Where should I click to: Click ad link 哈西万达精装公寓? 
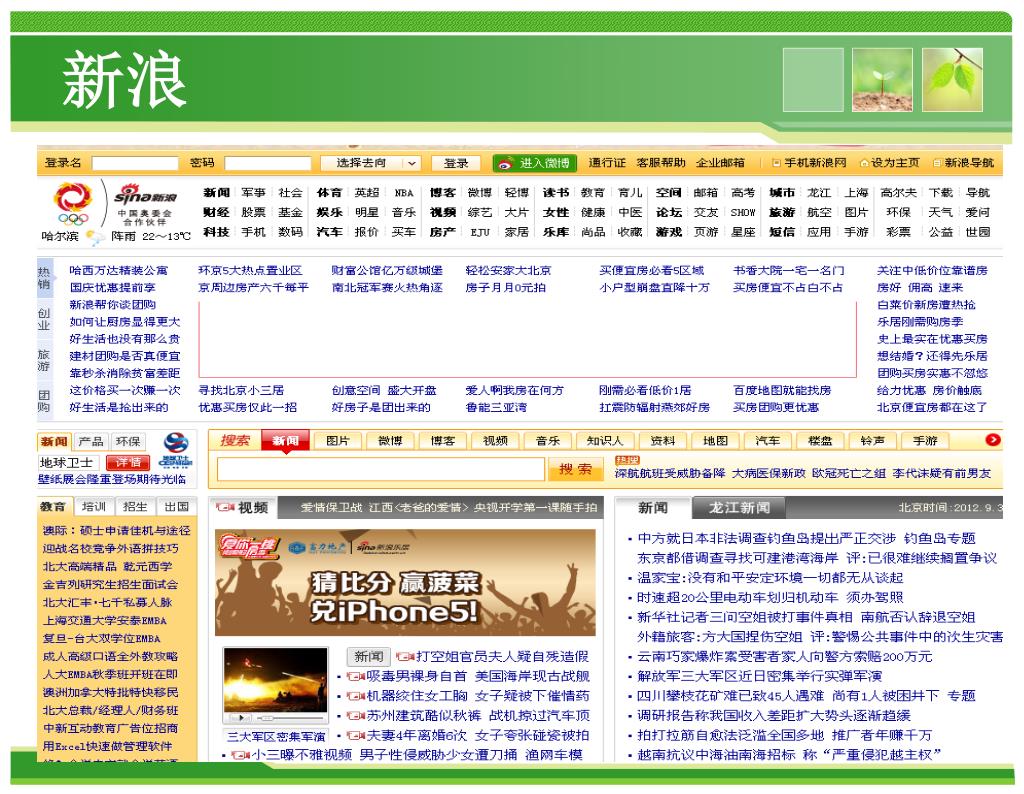point(118,270)
